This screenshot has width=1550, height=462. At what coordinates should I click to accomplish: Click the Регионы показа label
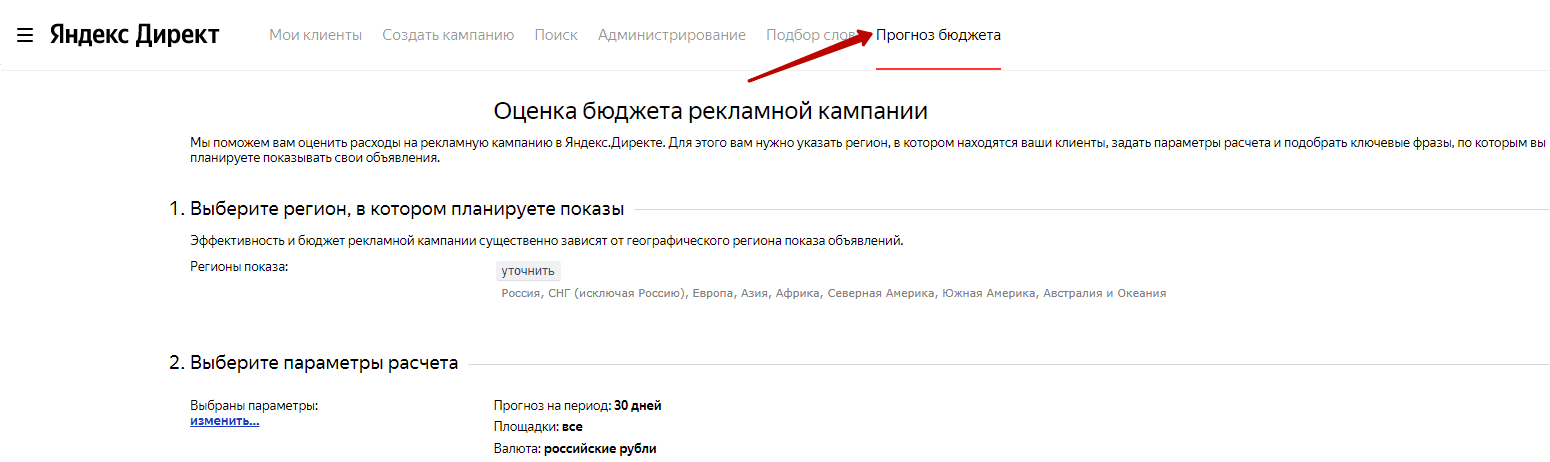(238, 266)
